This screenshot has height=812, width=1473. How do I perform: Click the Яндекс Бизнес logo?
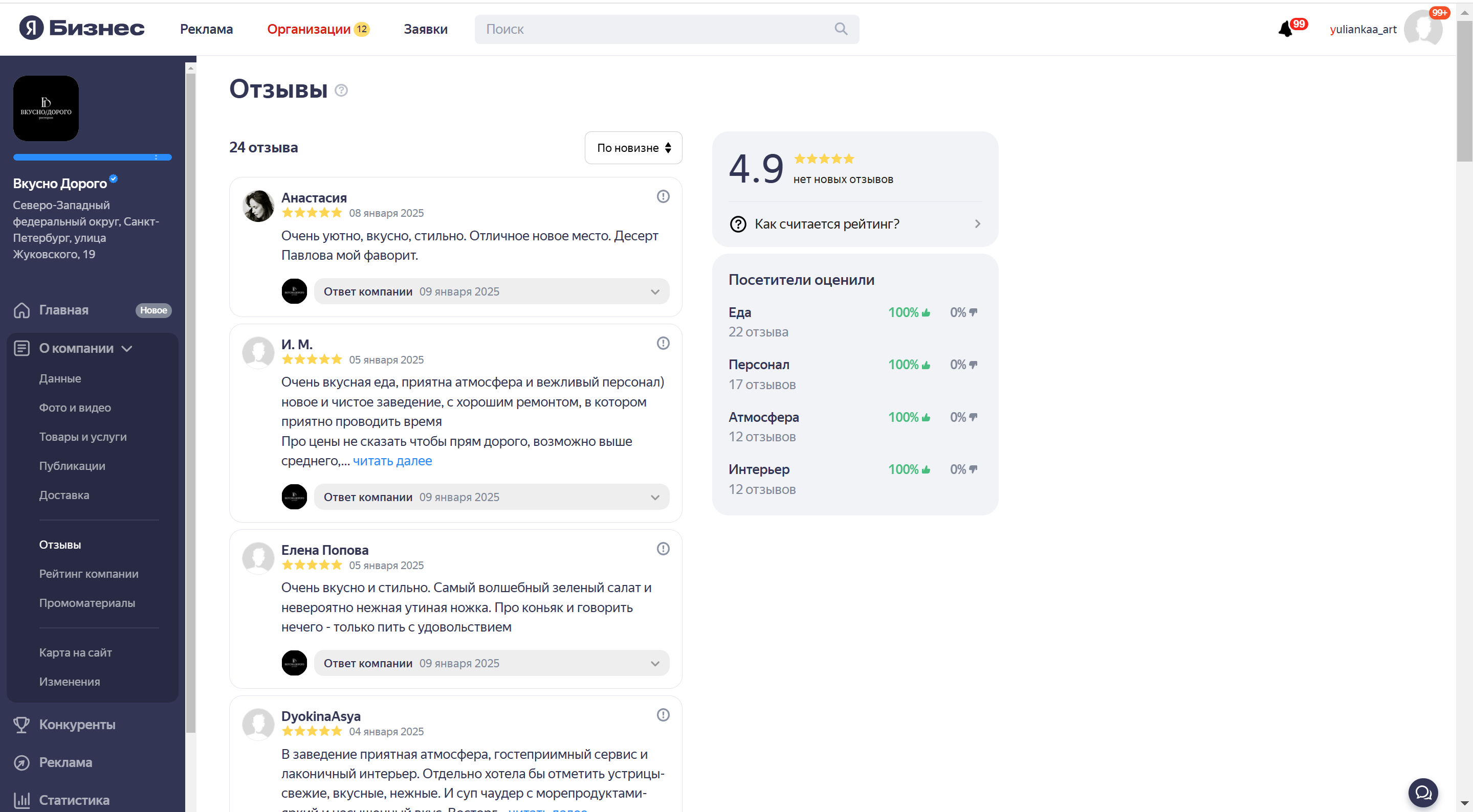pos(82,28)
